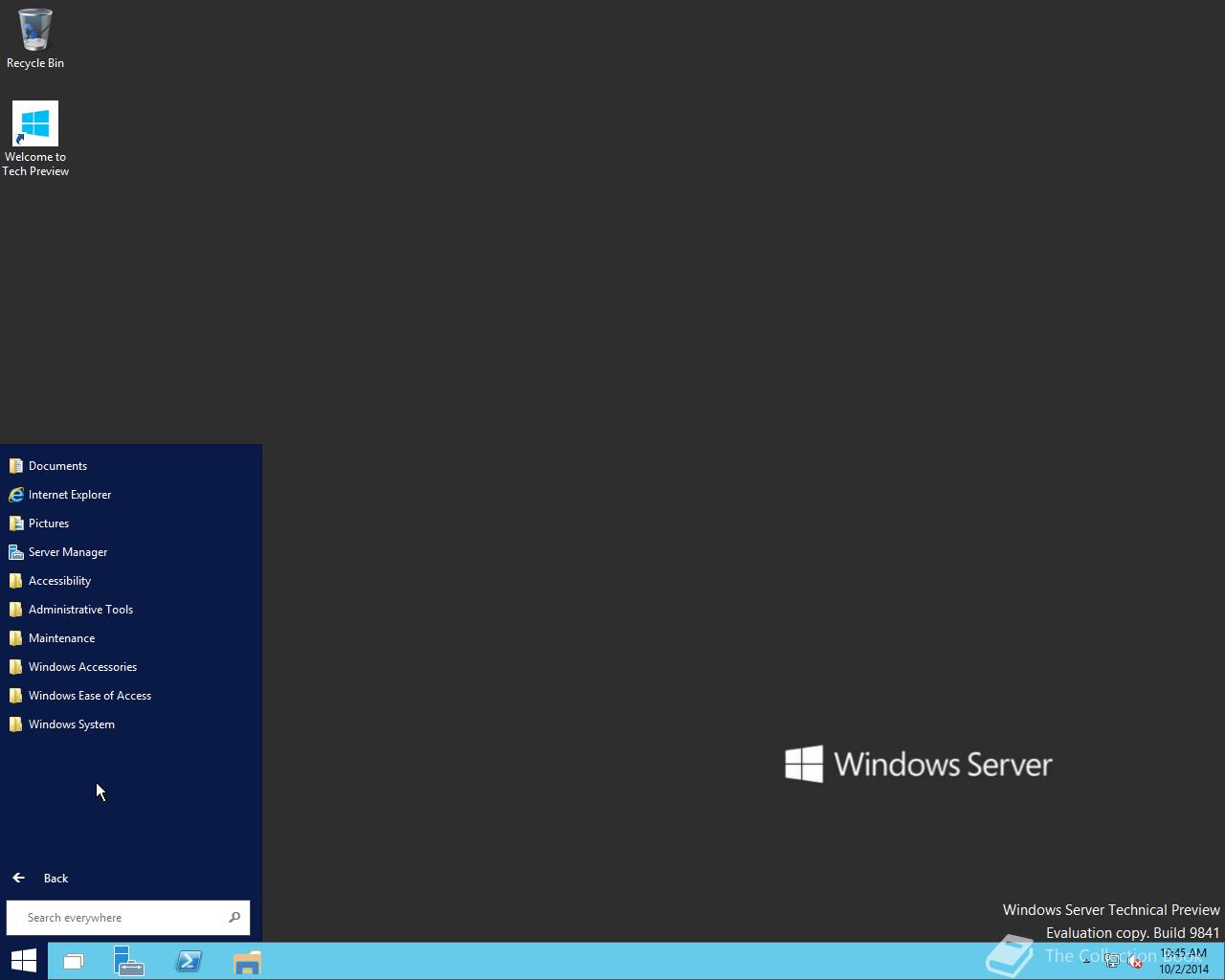Go Back in the Start menu
This screenshot has height=980, width=1225.
click(x=40, y=878)
